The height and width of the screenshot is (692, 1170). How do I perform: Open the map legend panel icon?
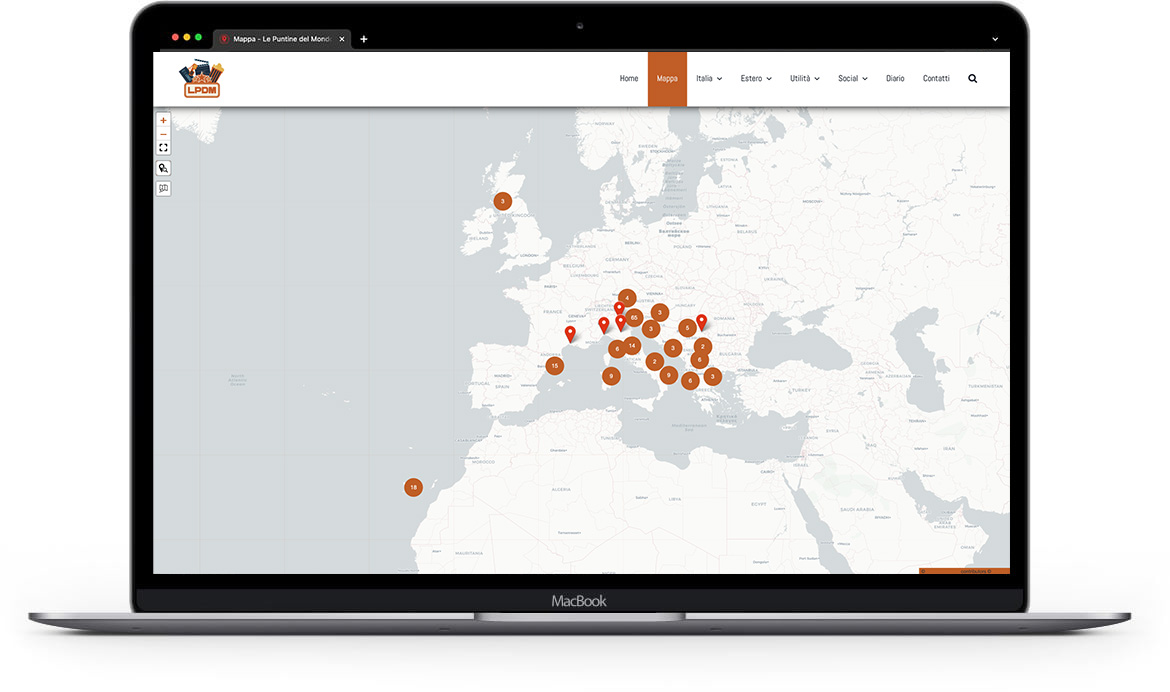163,188
